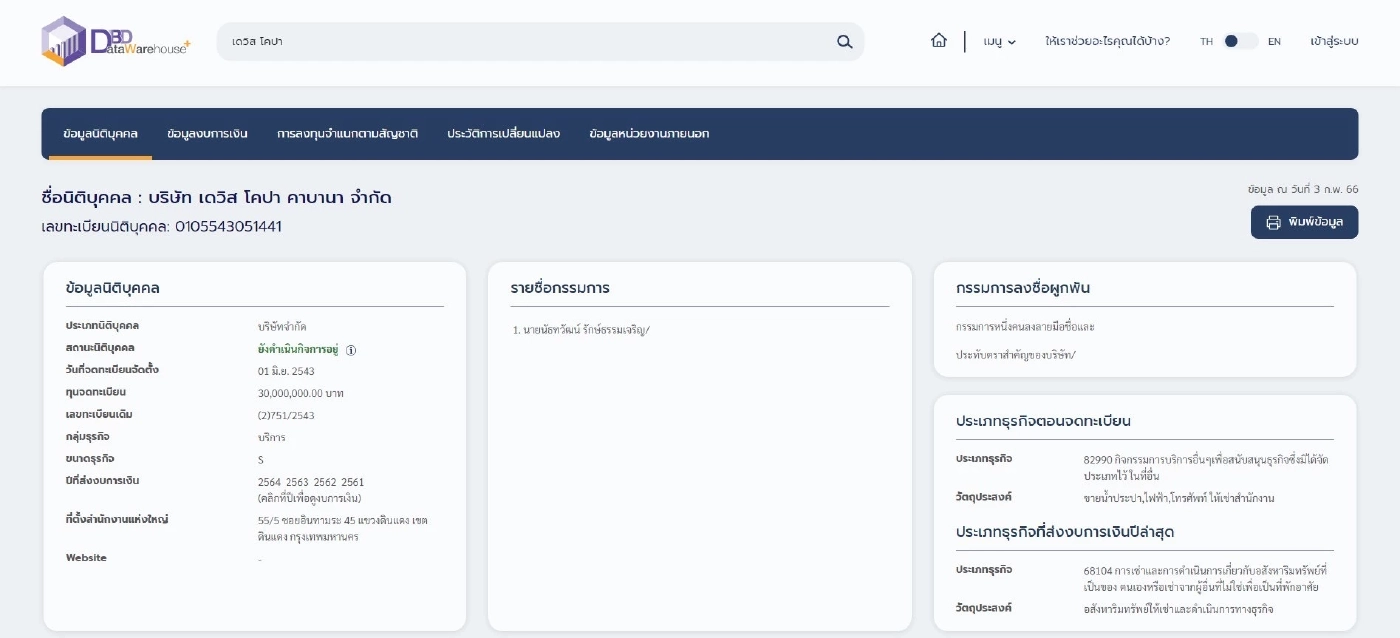Click the DBD DataWarehouse logo
Image resolution: width=1400 pixels, height=638 pixels.
pyautogui.click(x=115, y=42)
